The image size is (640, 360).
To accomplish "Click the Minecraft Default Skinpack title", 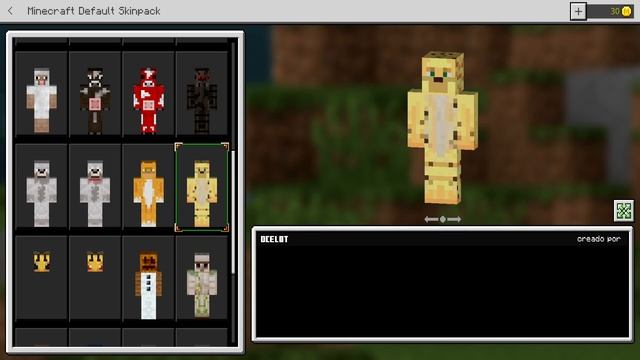I will (94, 11).
